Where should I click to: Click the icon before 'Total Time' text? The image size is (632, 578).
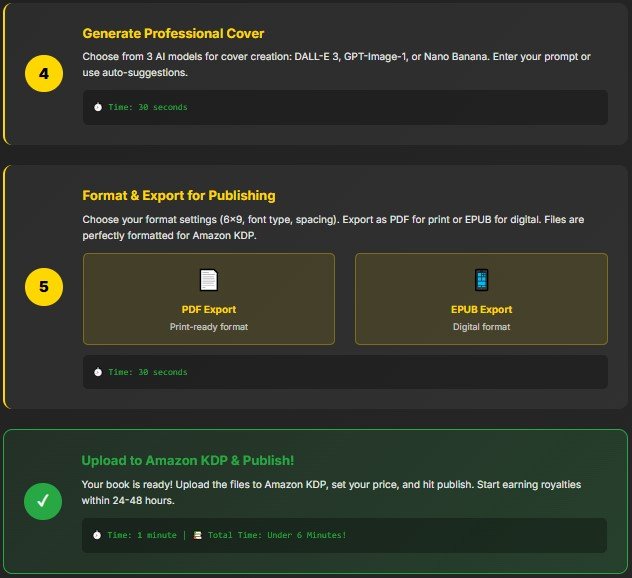point(198,535)
